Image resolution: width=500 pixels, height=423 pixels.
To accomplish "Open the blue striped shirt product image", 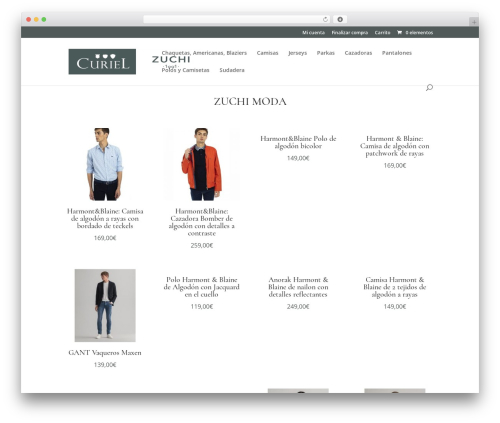I will [x=105, y=164].
